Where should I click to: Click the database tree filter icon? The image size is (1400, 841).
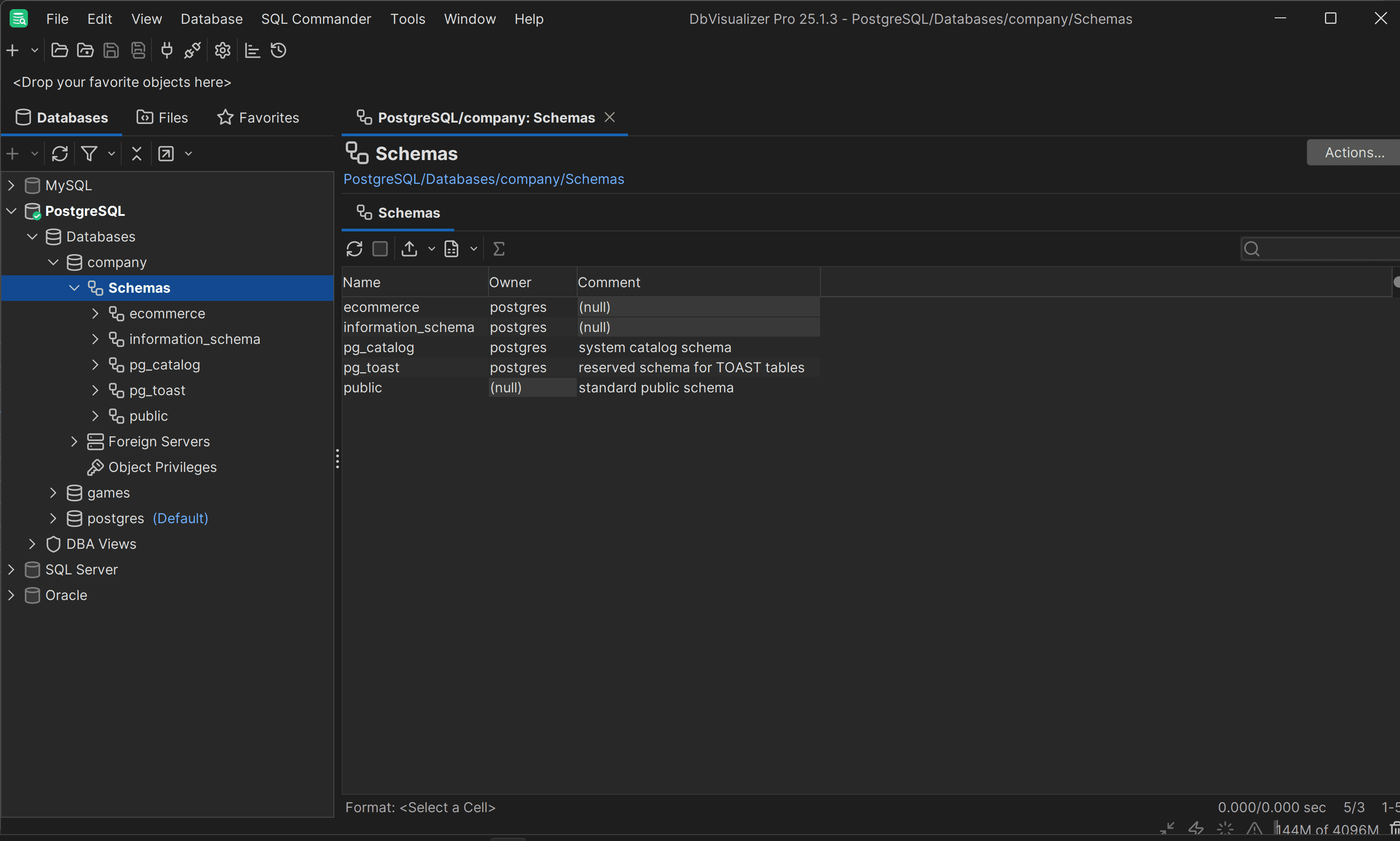tap(90, 154)
